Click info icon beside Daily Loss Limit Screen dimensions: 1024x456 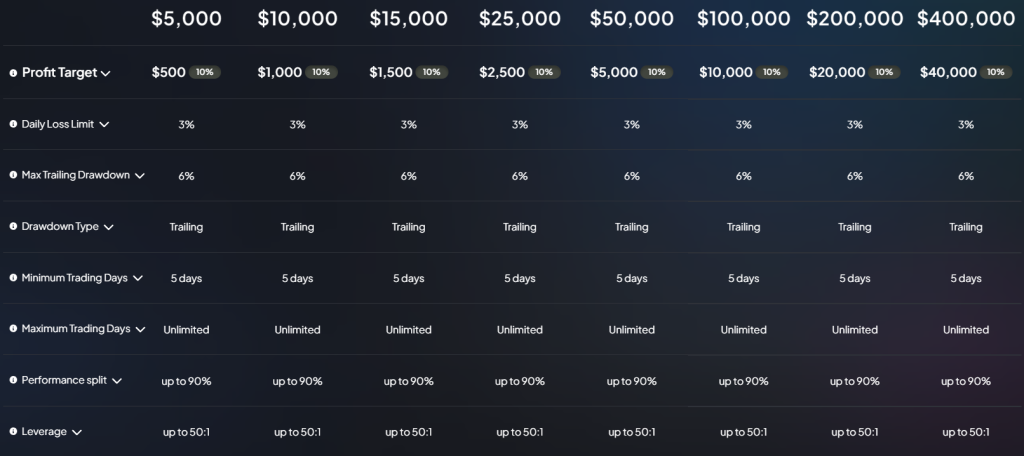(13, 124)
